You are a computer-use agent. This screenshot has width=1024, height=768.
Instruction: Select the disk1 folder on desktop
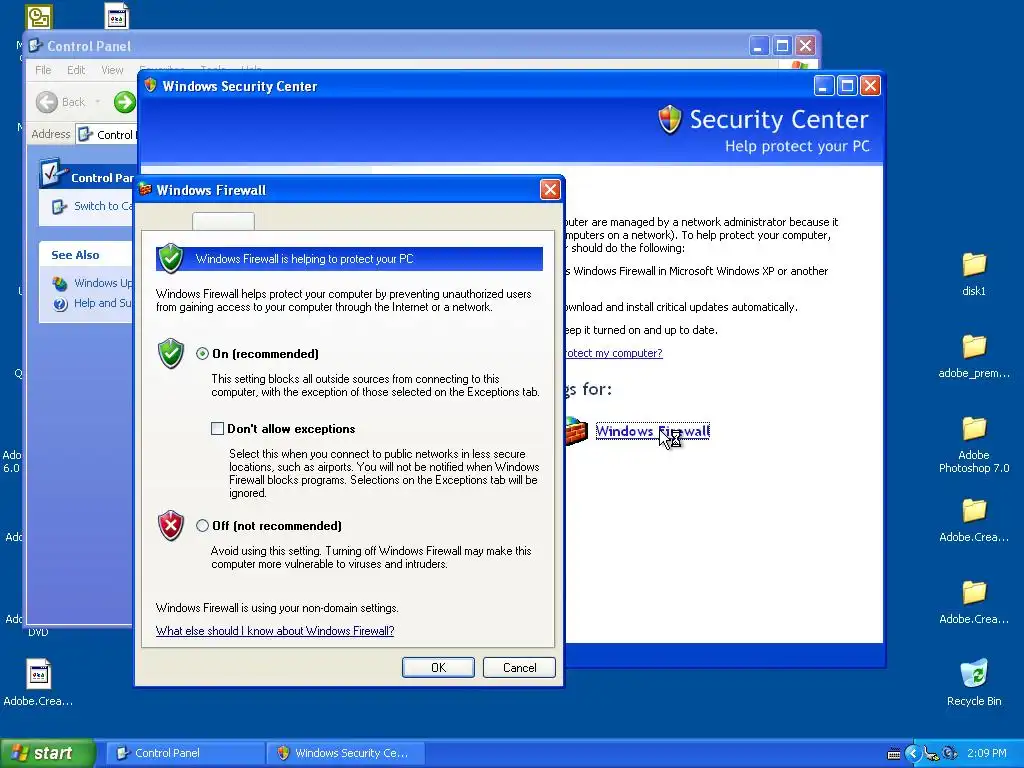point(974,274)
